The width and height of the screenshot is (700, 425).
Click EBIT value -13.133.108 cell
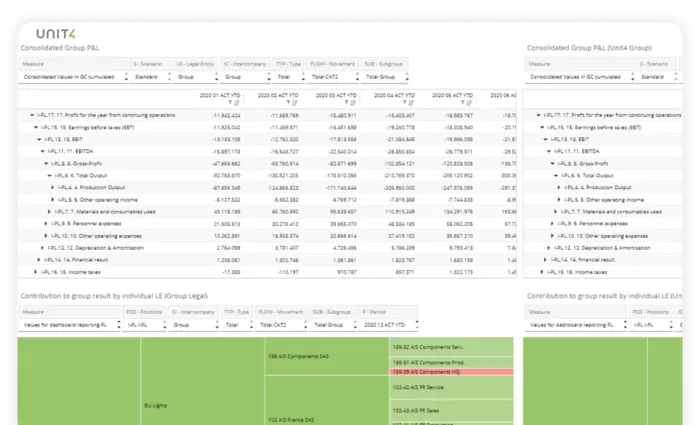[x=226, y=139]
